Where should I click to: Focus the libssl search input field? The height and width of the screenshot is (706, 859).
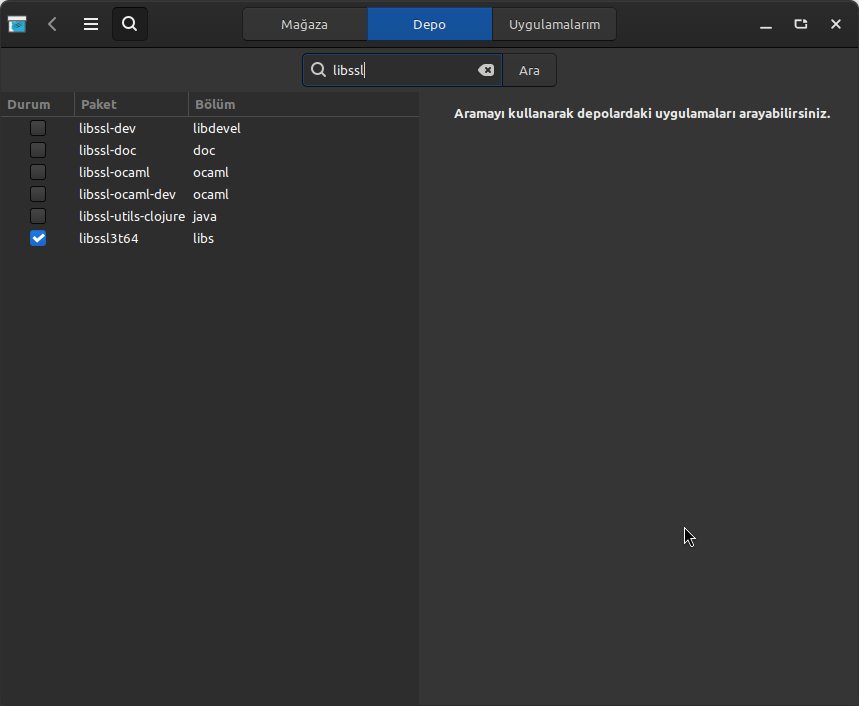[400, 70]
